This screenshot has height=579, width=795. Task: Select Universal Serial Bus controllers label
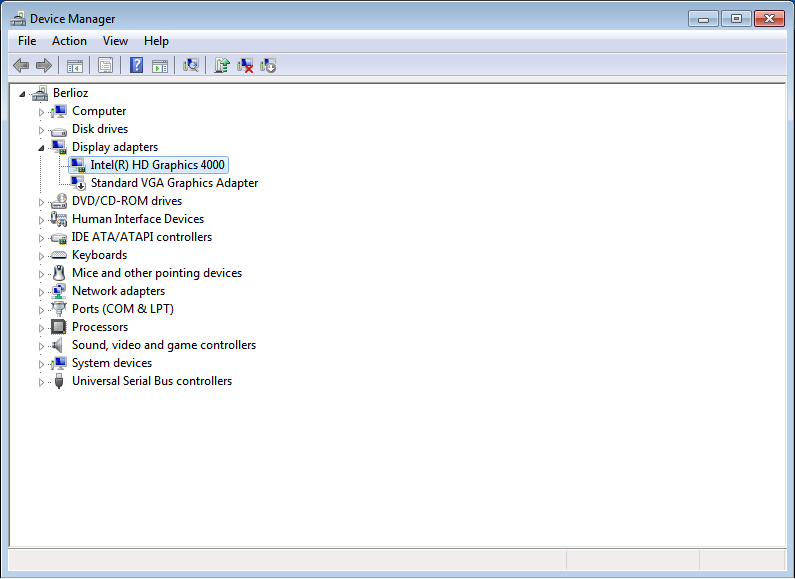[x=152, y=381]
